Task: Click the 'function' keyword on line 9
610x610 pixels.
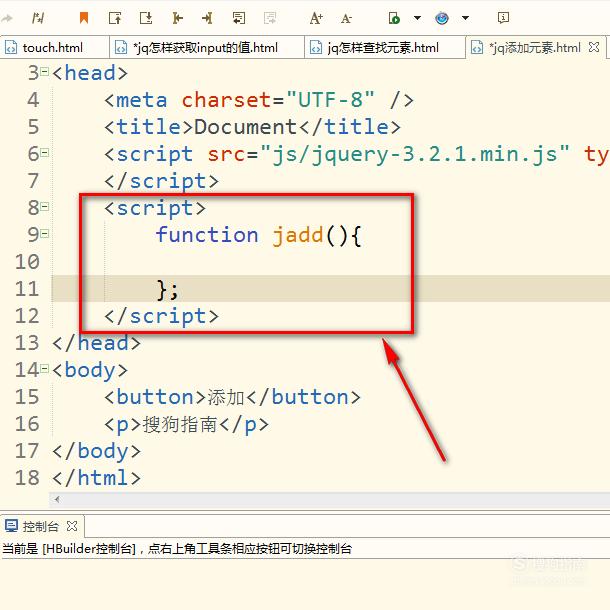Action: [x=207, y=235]
